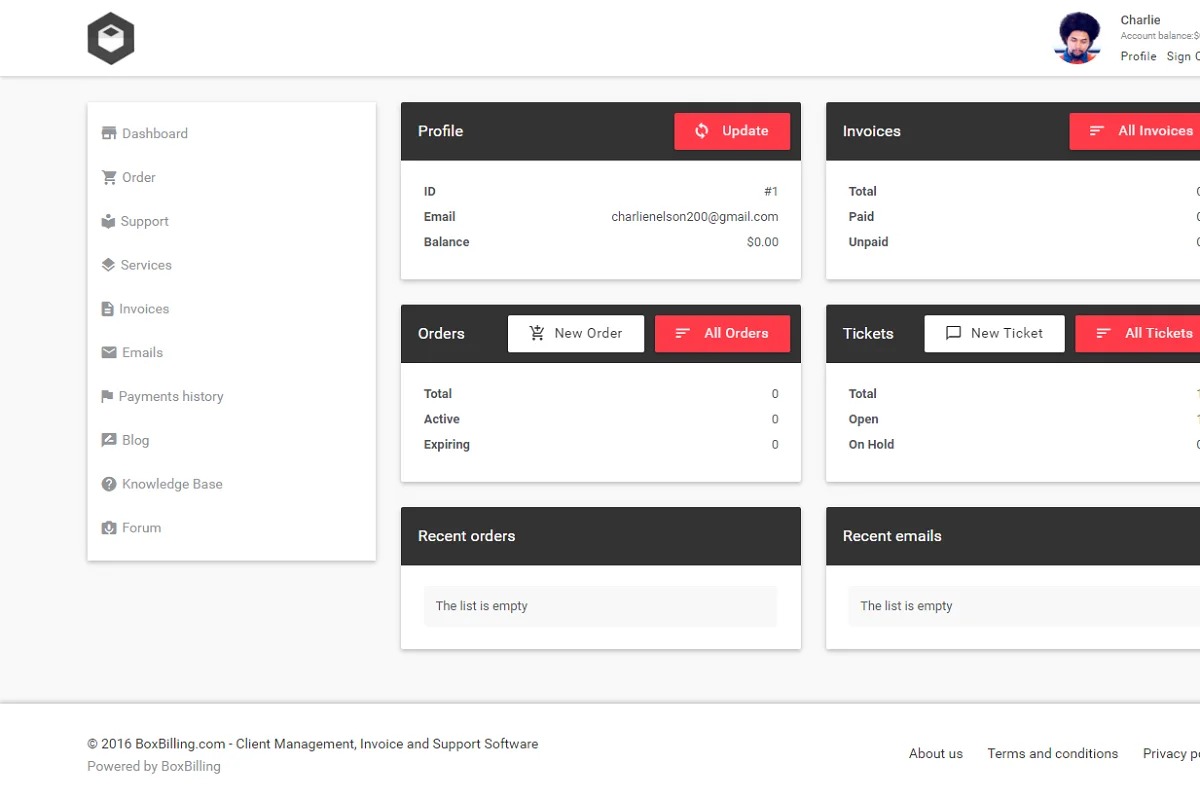
Task: Click the Order shopping cart icon
Action: point(109,178)
